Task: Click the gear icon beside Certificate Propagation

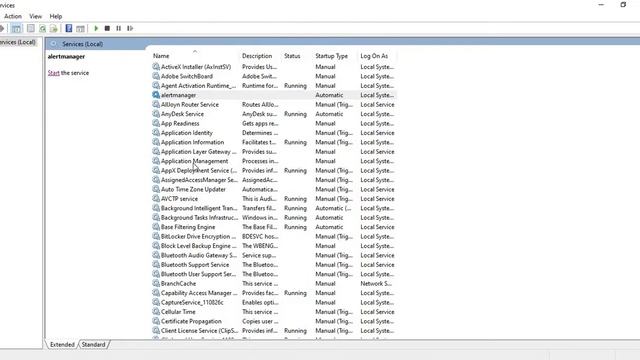Action: (x=156, y=321)
